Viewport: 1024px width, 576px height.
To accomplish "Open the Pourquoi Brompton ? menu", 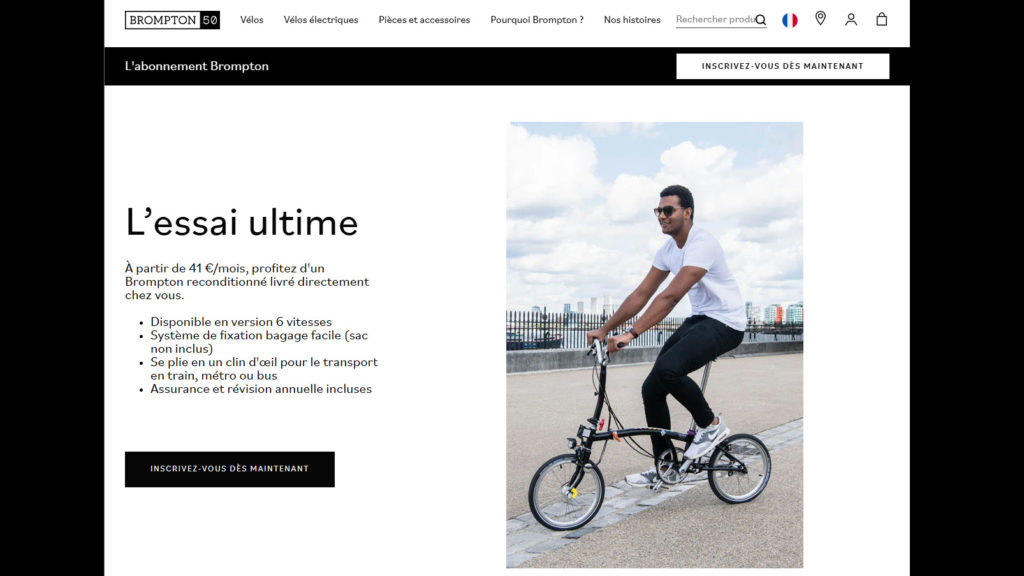I will [537, 20].
